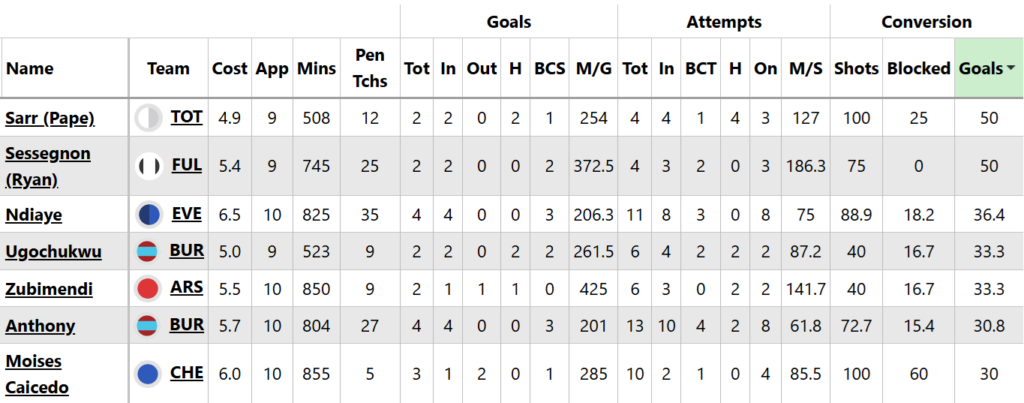Sort by Blocked conversion column header
Viewport: 1024px width, 403px height.
click(918, 69)
